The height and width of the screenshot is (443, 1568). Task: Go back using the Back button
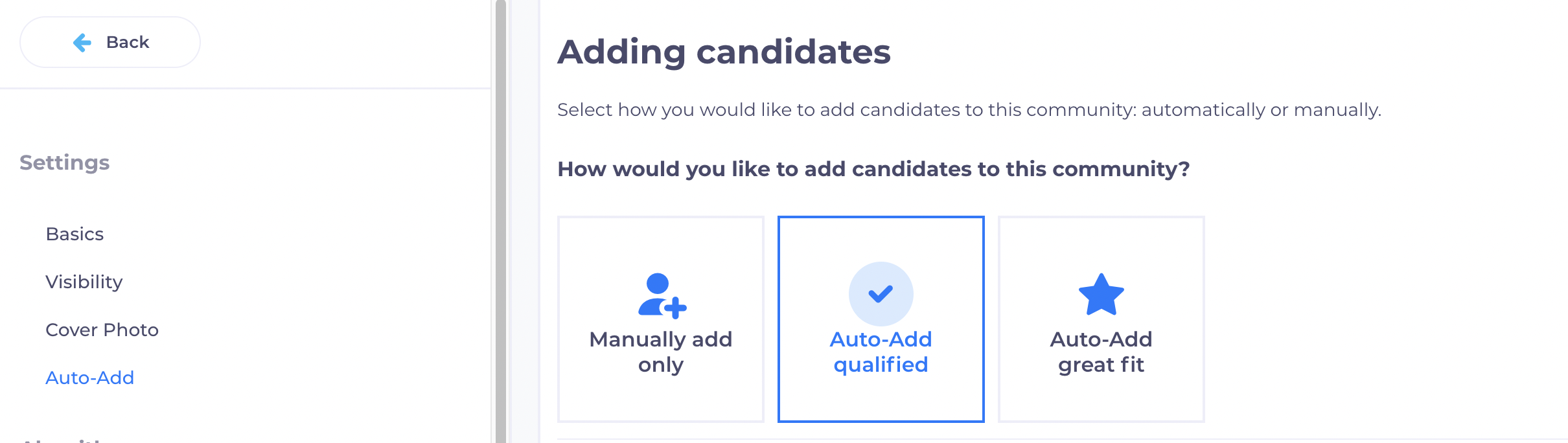point(110,43)
